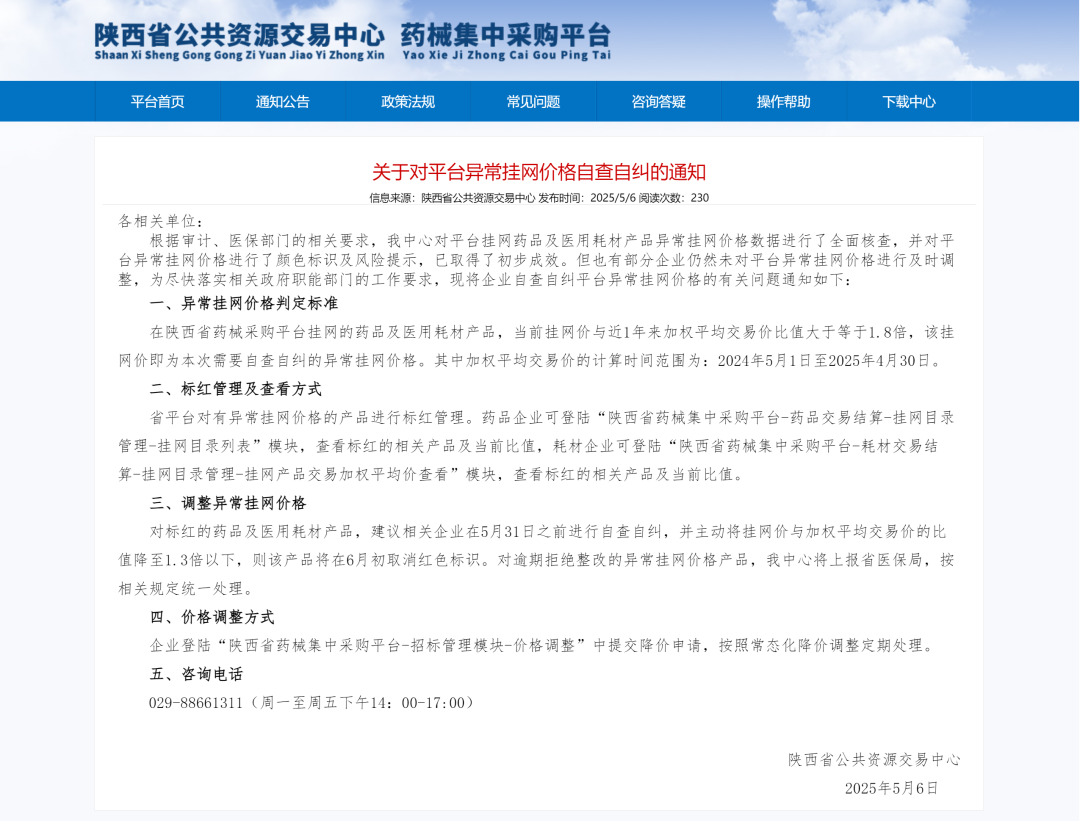Click the date range 2024年5月1日至2025年4月30日

pos(824,361)
